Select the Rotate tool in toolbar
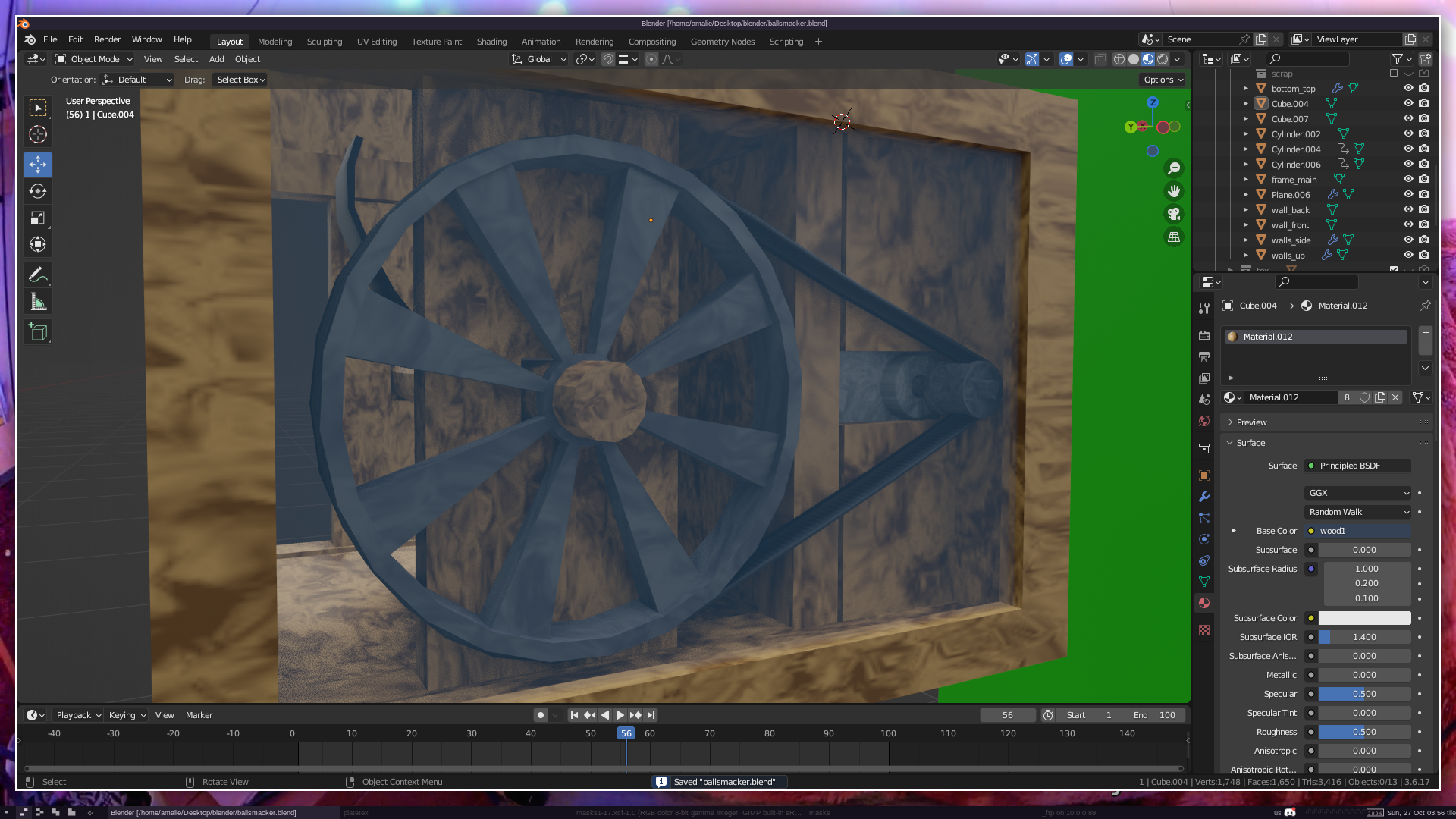Screen dimensions: 1456x819 (x=38, y=191)
